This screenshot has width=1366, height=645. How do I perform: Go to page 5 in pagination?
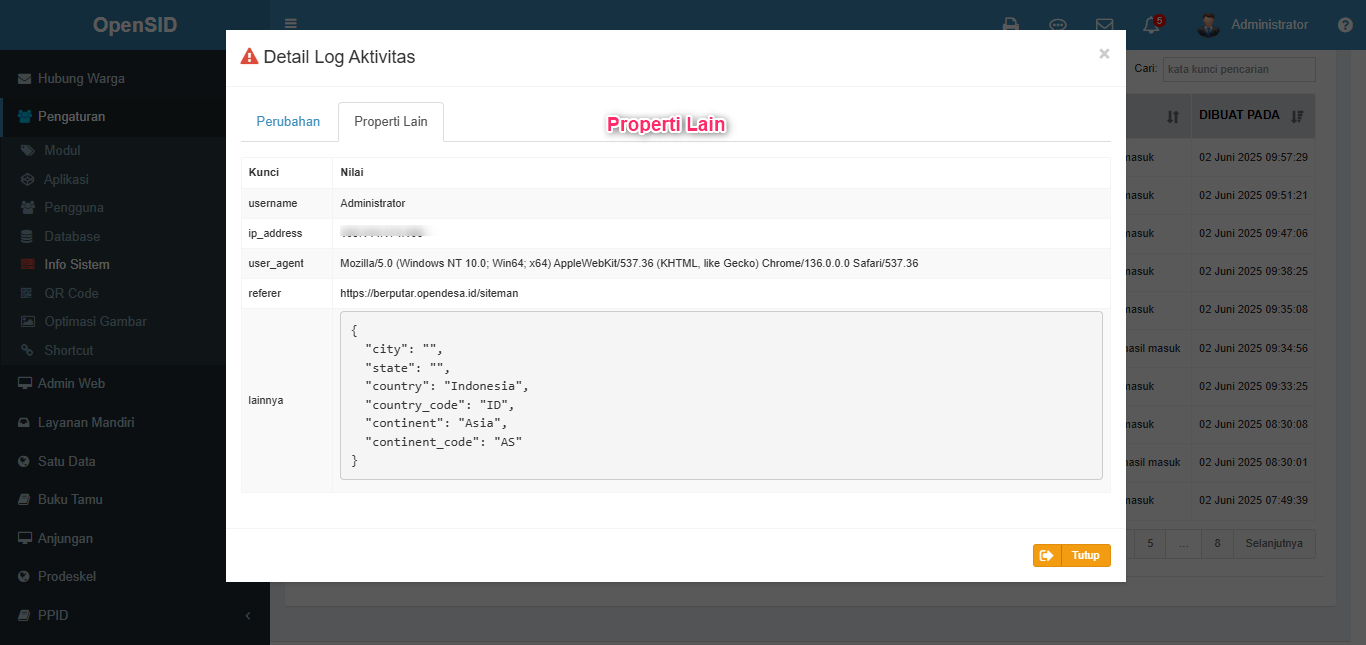tap(1150, 543)
